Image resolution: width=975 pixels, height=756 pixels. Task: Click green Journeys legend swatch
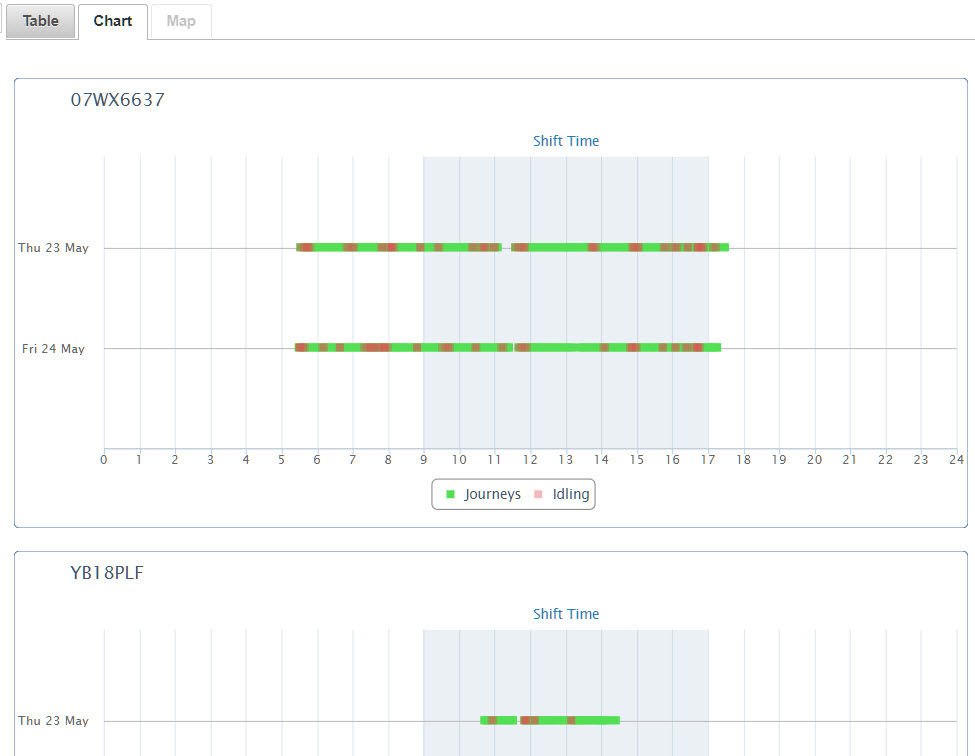pyautogui.click(x=451, y=494)
